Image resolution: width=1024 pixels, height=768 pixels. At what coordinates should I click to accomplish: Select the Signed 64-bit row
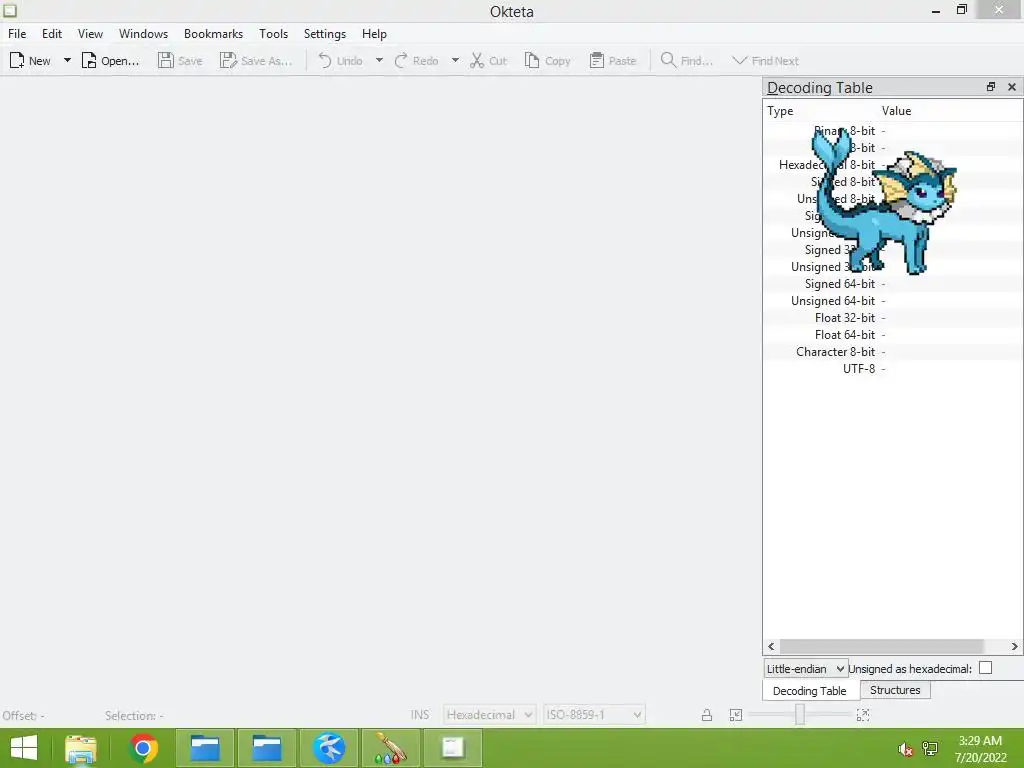pyautogui.click(x=892, y=284)
